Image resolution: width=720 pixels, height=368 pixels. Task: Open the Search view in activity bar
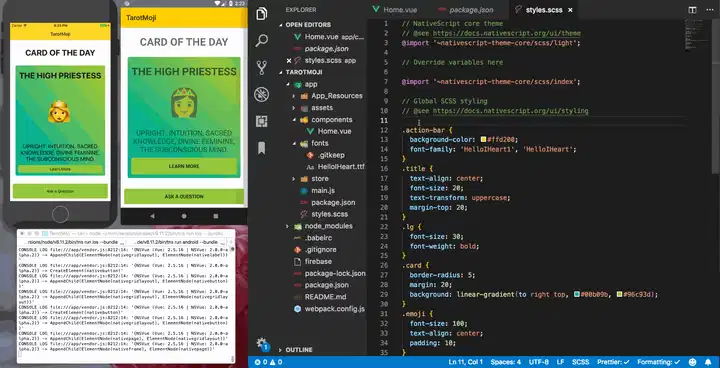tap(262, 40)
